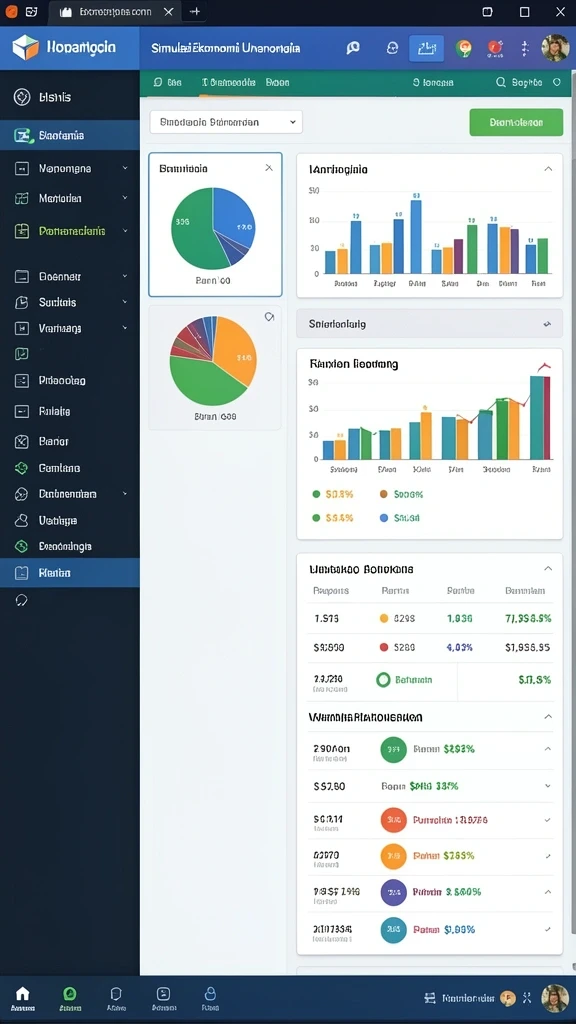This screenshot has height=1024, width=576.
Task: Expand the Martolan sidebar item chevron
Action: pos(125,198)
